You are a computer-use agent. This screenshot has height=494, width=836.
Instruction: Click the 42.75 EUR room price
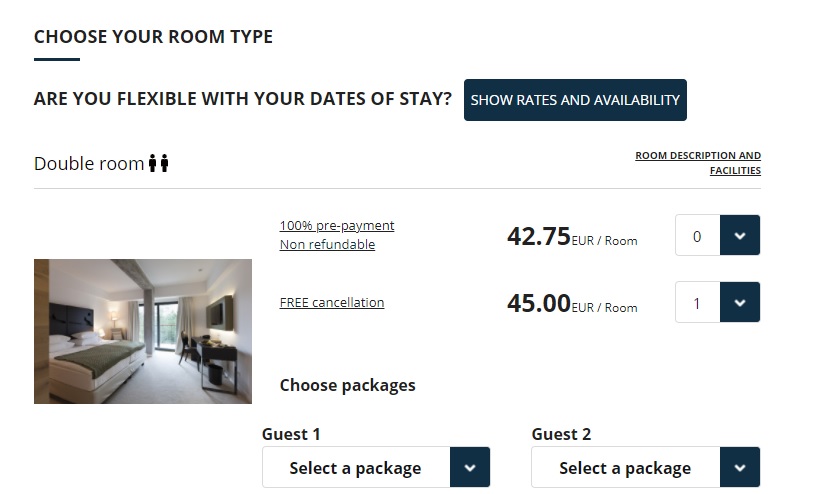pyautogui.click(x=540, y=237)
